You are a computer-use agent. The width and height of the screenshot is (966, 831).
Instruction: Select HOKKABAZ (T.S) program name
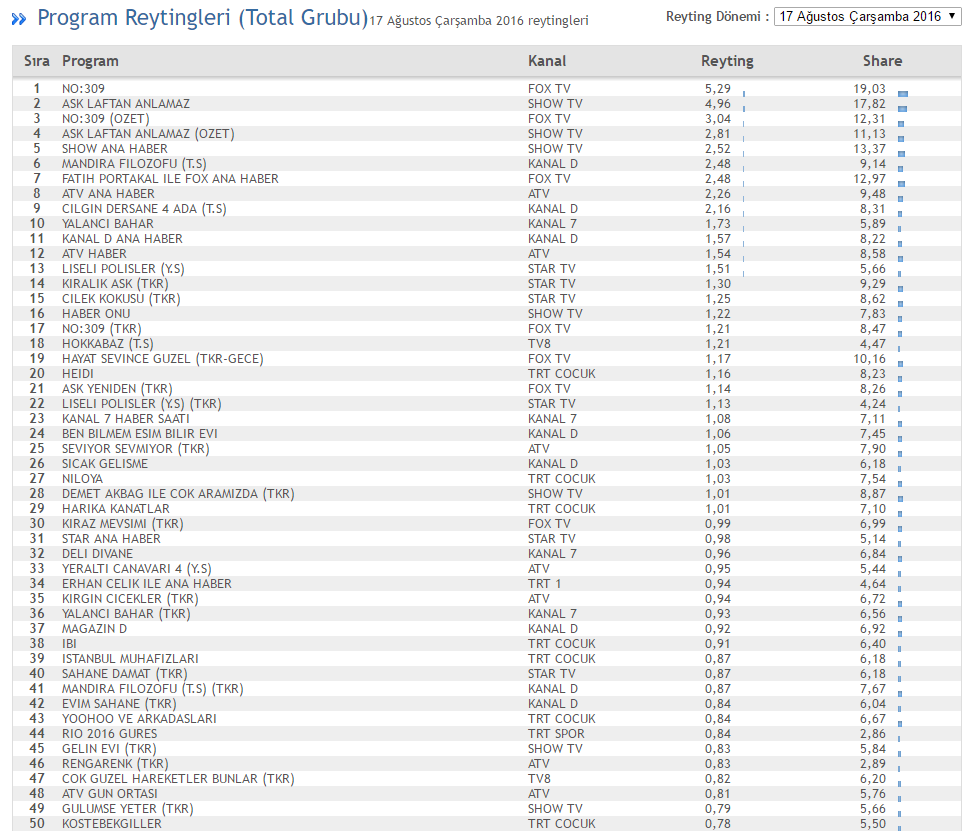(x=107, y=344)
